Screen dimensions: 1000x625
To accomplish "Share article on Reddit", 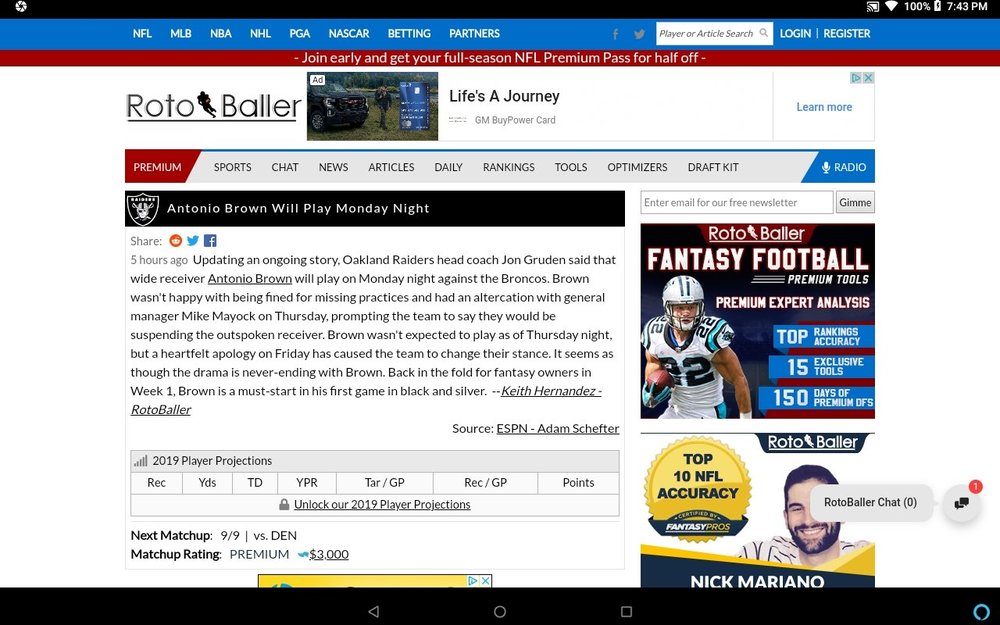I will pos(175,240).
